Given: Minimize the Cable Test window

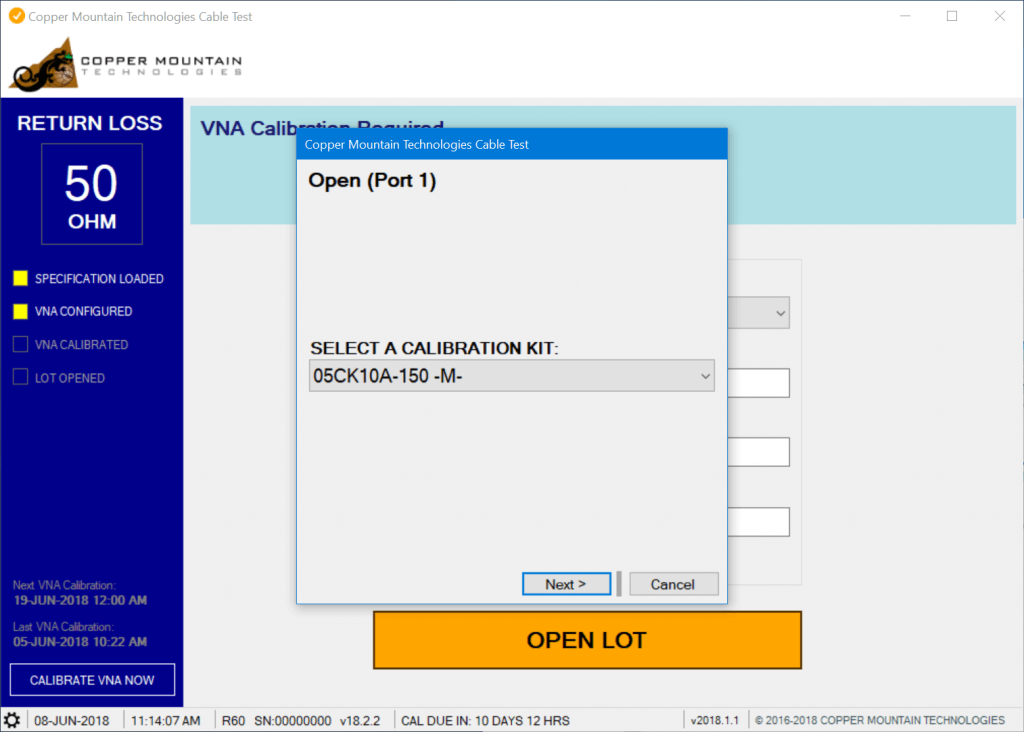Looking at the screenshot, I should pyautogui.click(x=906, y=16).
